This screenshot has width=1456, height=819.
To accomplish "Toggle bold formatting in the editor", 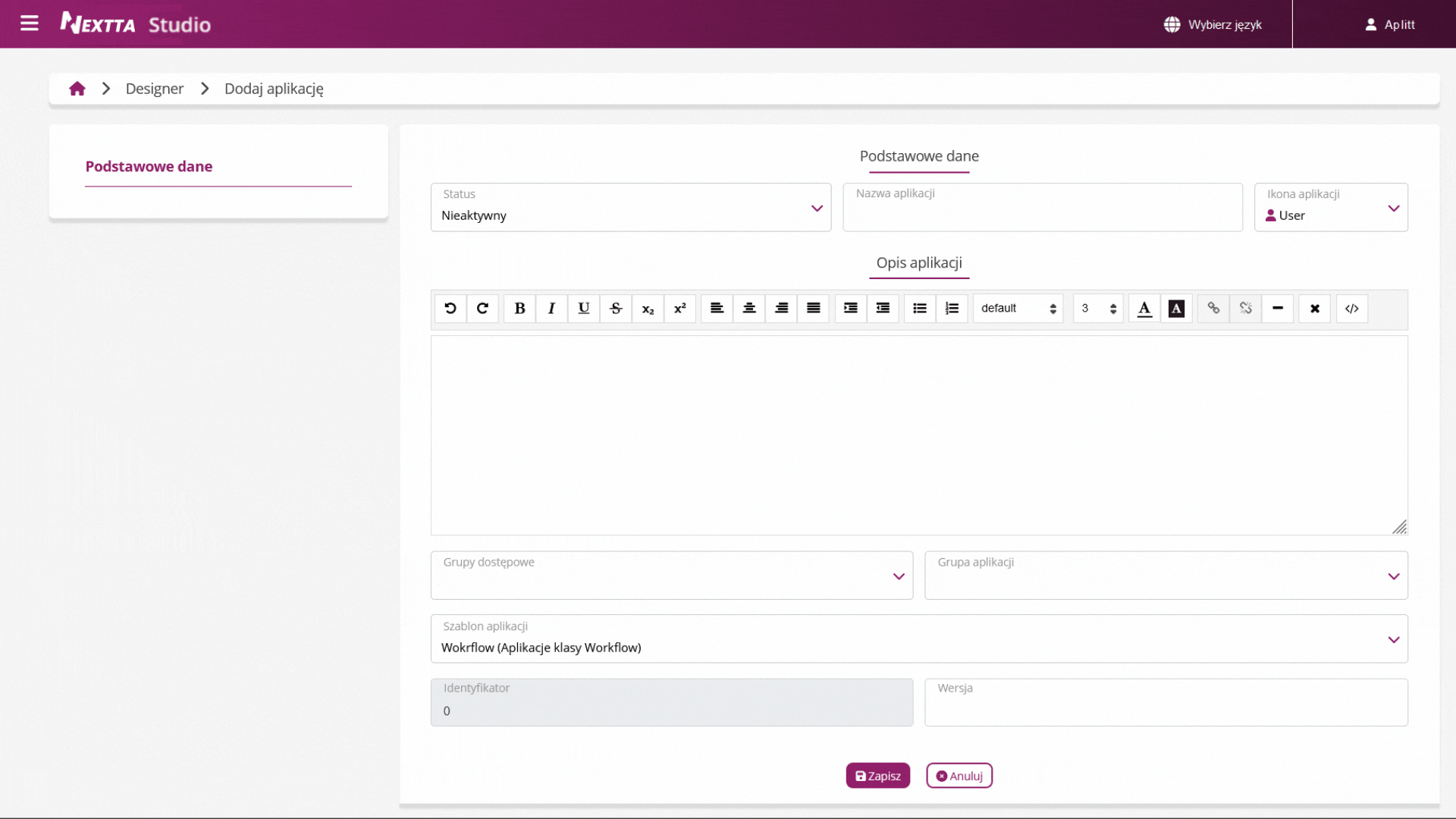I will pyautogui.click(x=519, y=309).
